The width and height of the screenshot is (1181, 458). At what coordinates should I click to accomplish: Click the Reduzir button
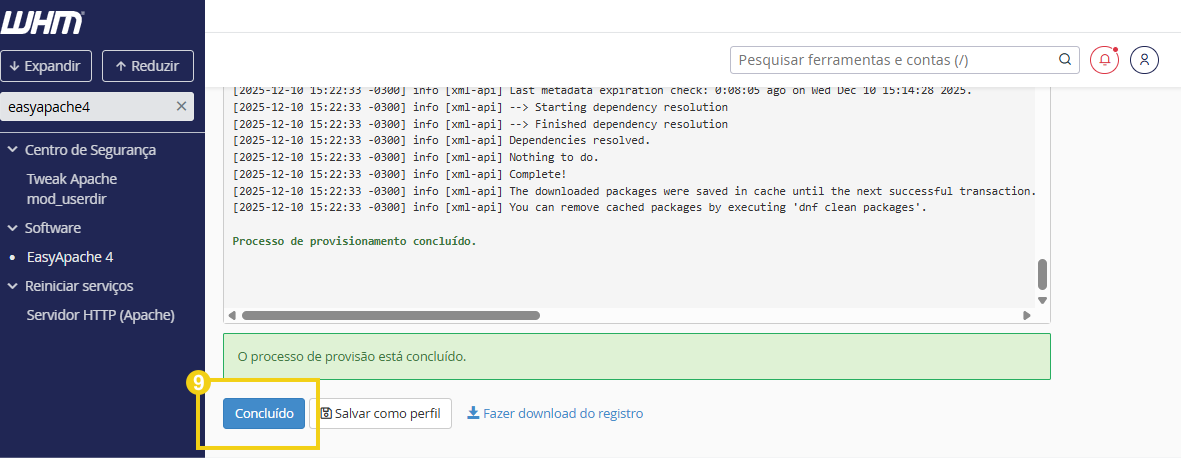point(148,66)
